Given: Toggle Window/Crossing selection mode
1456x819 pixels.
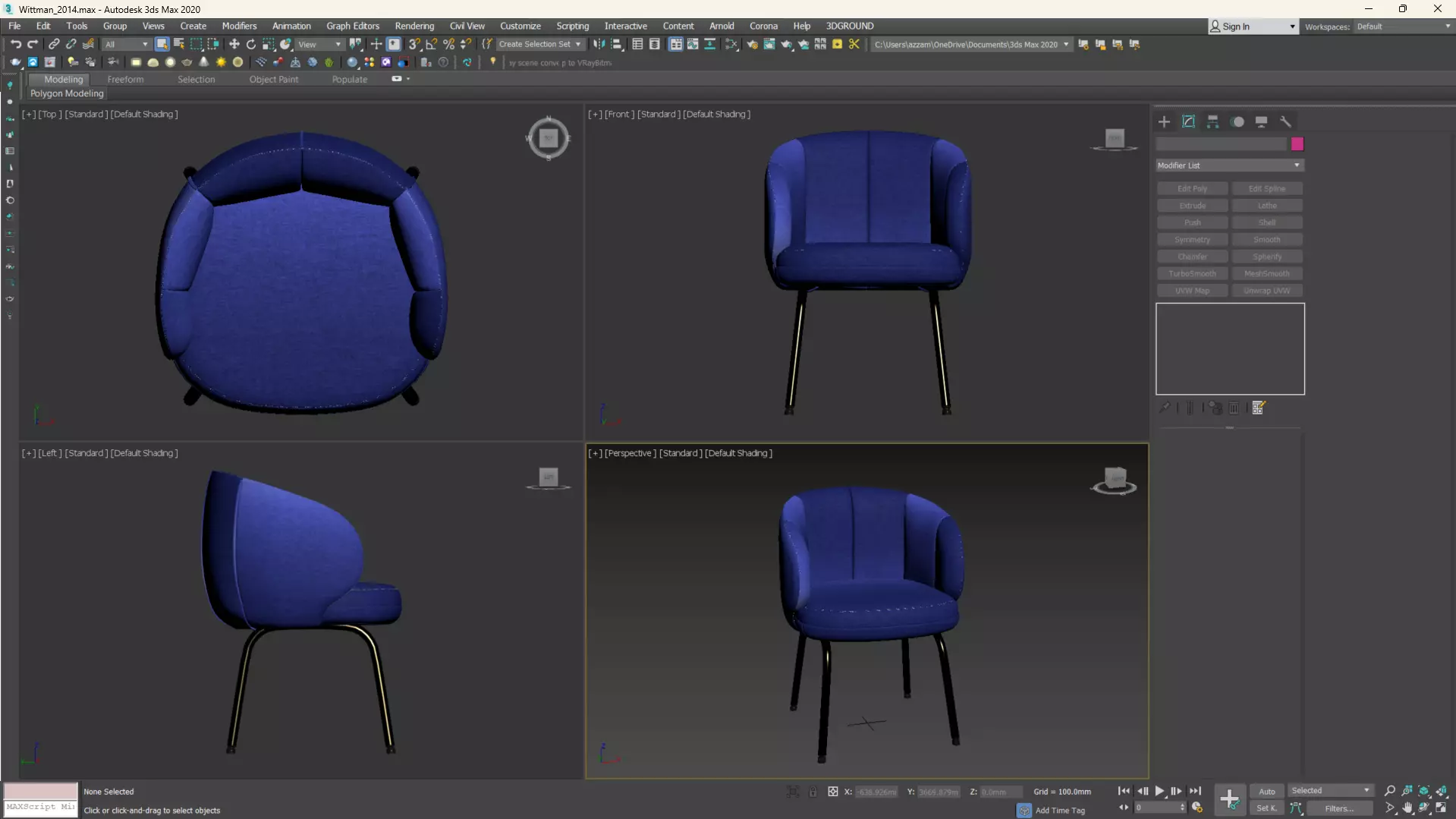Looking at the screenshot, I should (x=213, y=44).
